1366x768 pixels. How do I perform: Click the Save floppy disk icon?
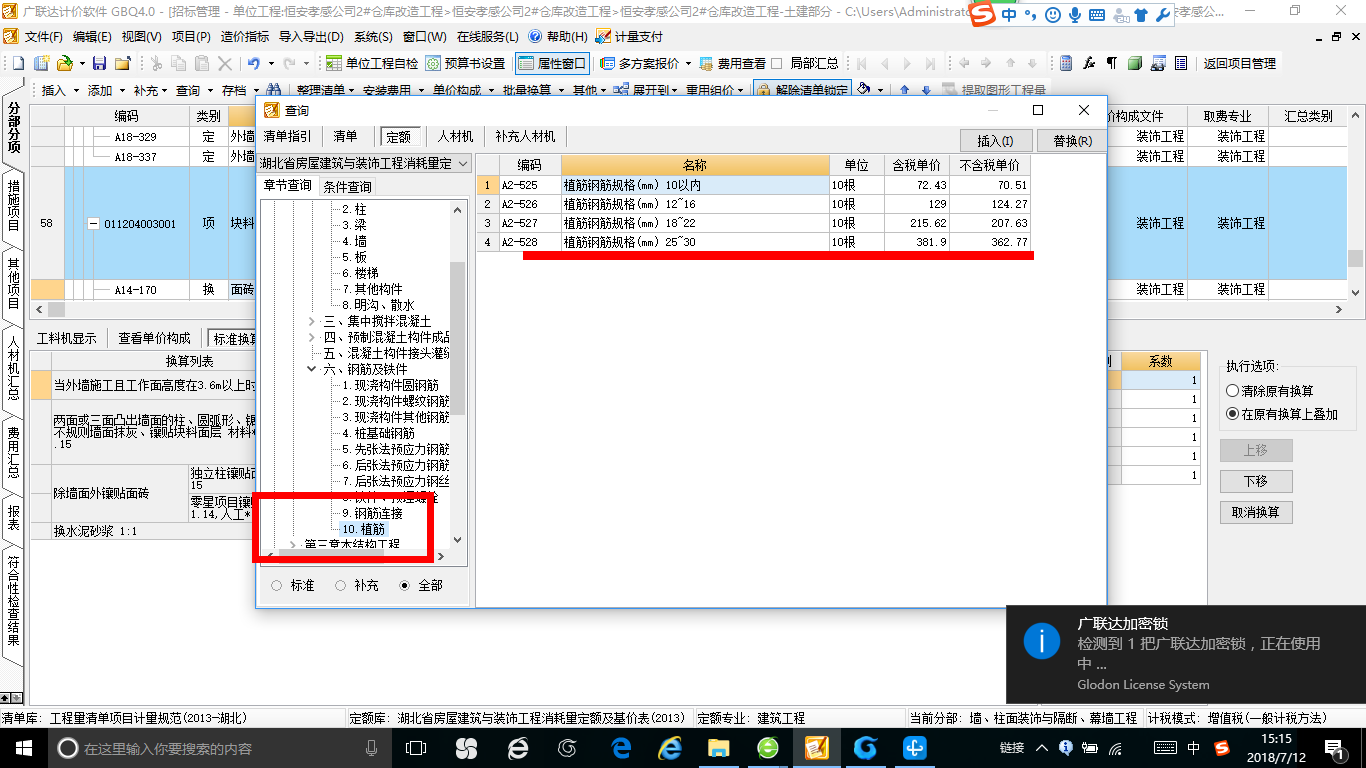coord(99,63)
